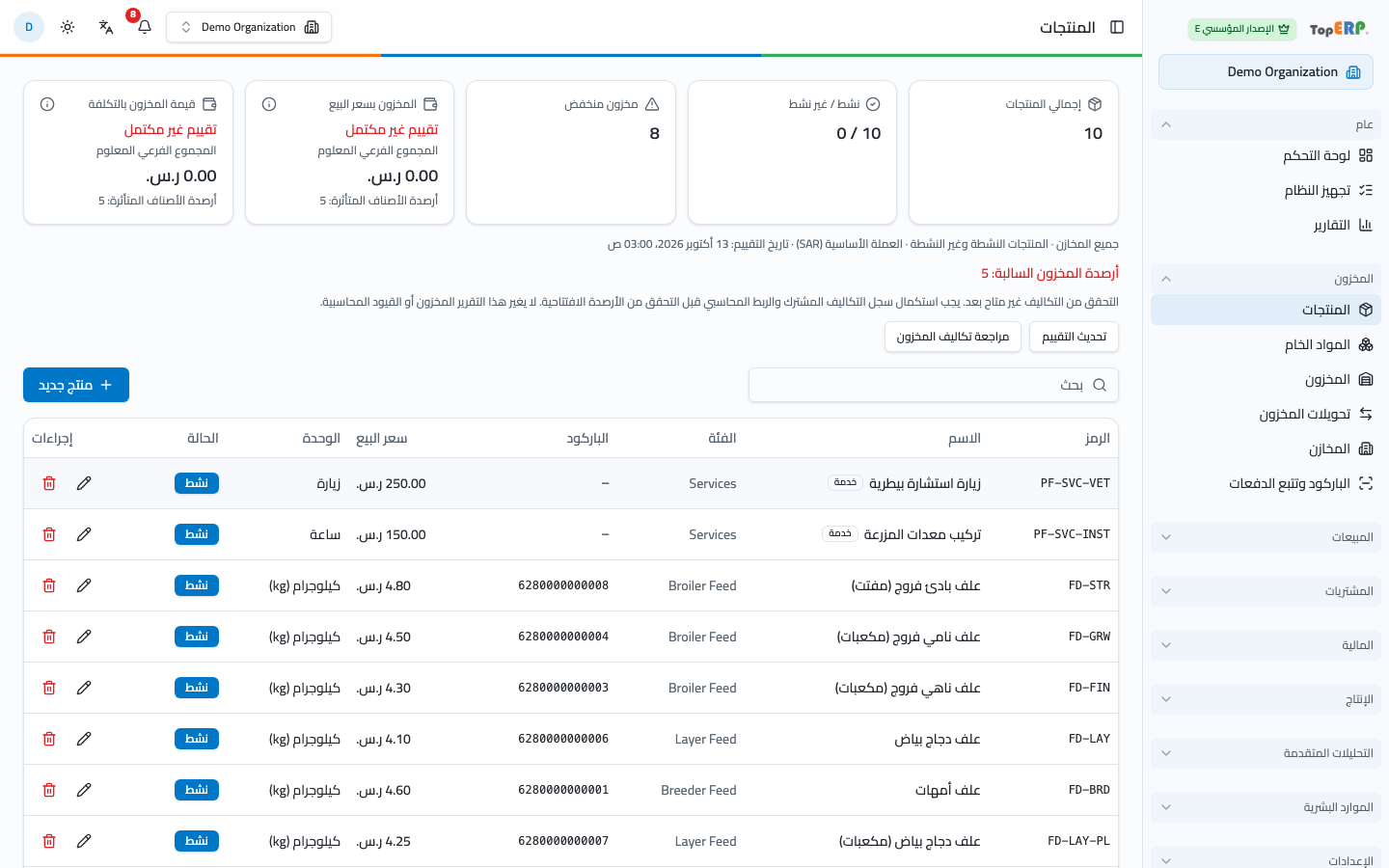1389x868 pixels.
Task: Delete the FD-LAY product row
Action: click(x=49, y=739)
